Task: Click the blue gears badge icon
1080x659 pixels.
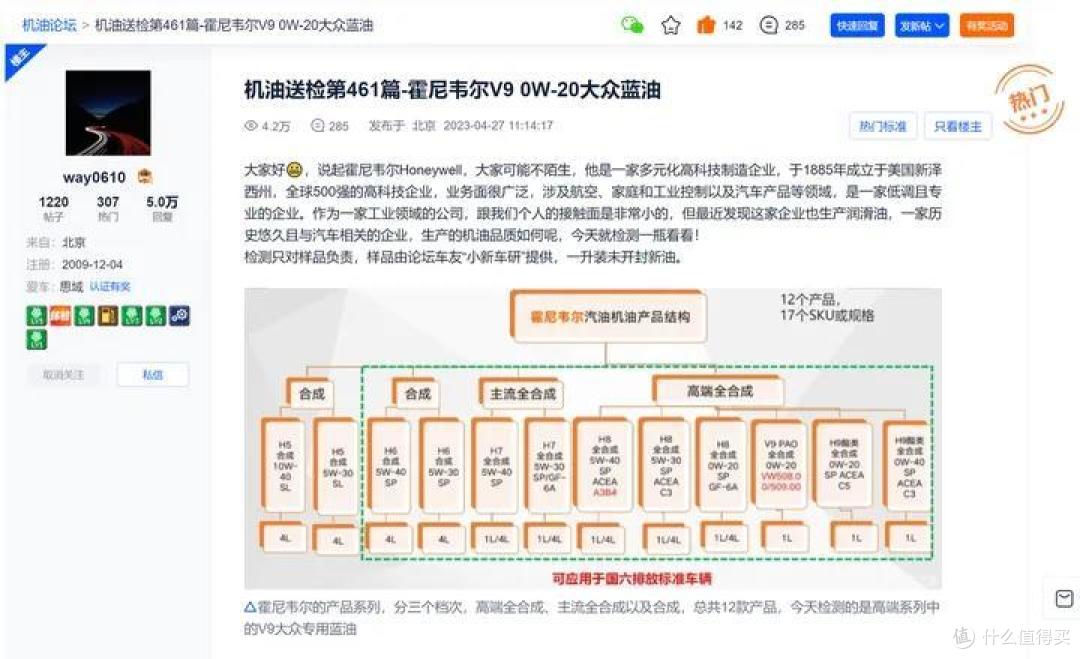Action: [179, 316]
